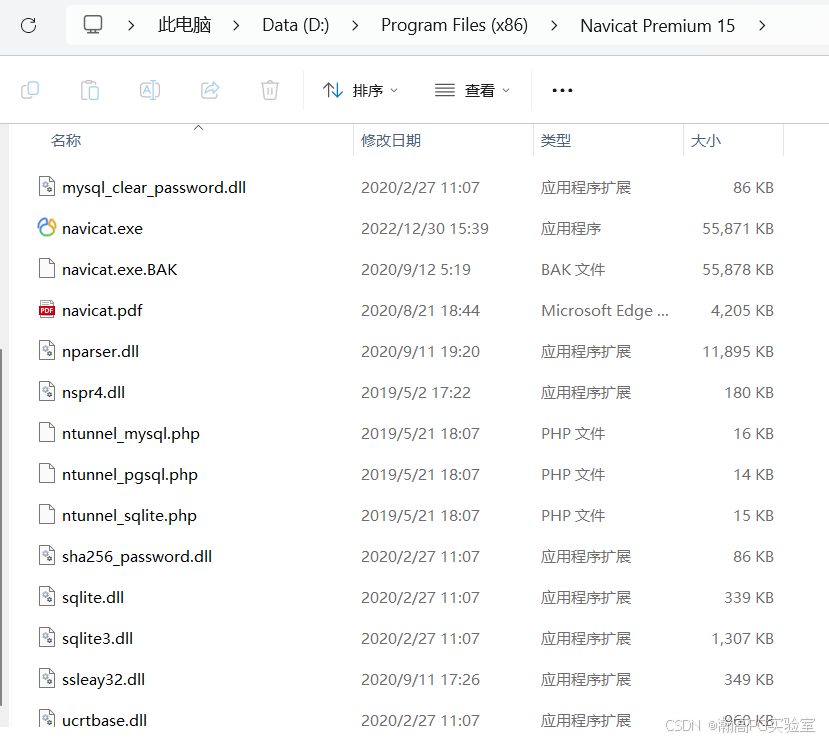The image size is (829, 741).
Task: Select the file name ntunnel_pgsql.php
Action: pos(130,475)
